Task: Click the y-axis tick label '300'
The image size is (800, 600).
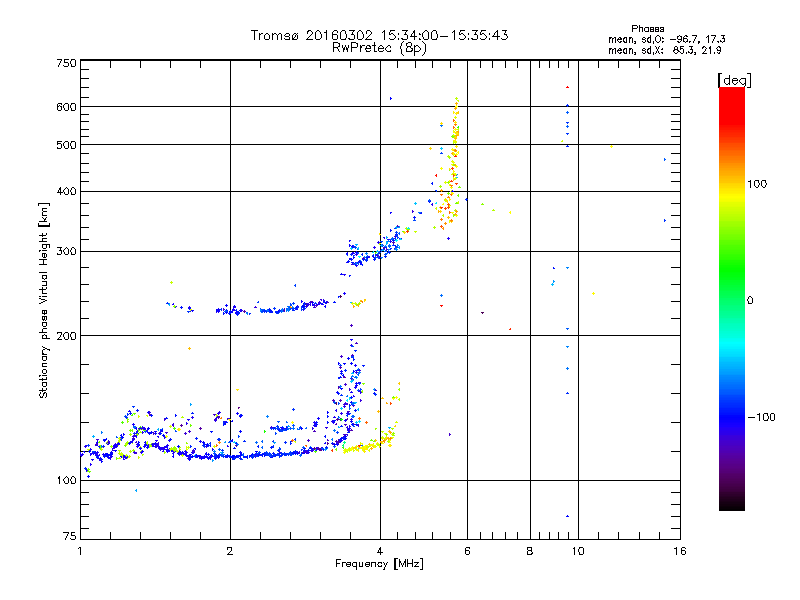Action: point(66,252)
